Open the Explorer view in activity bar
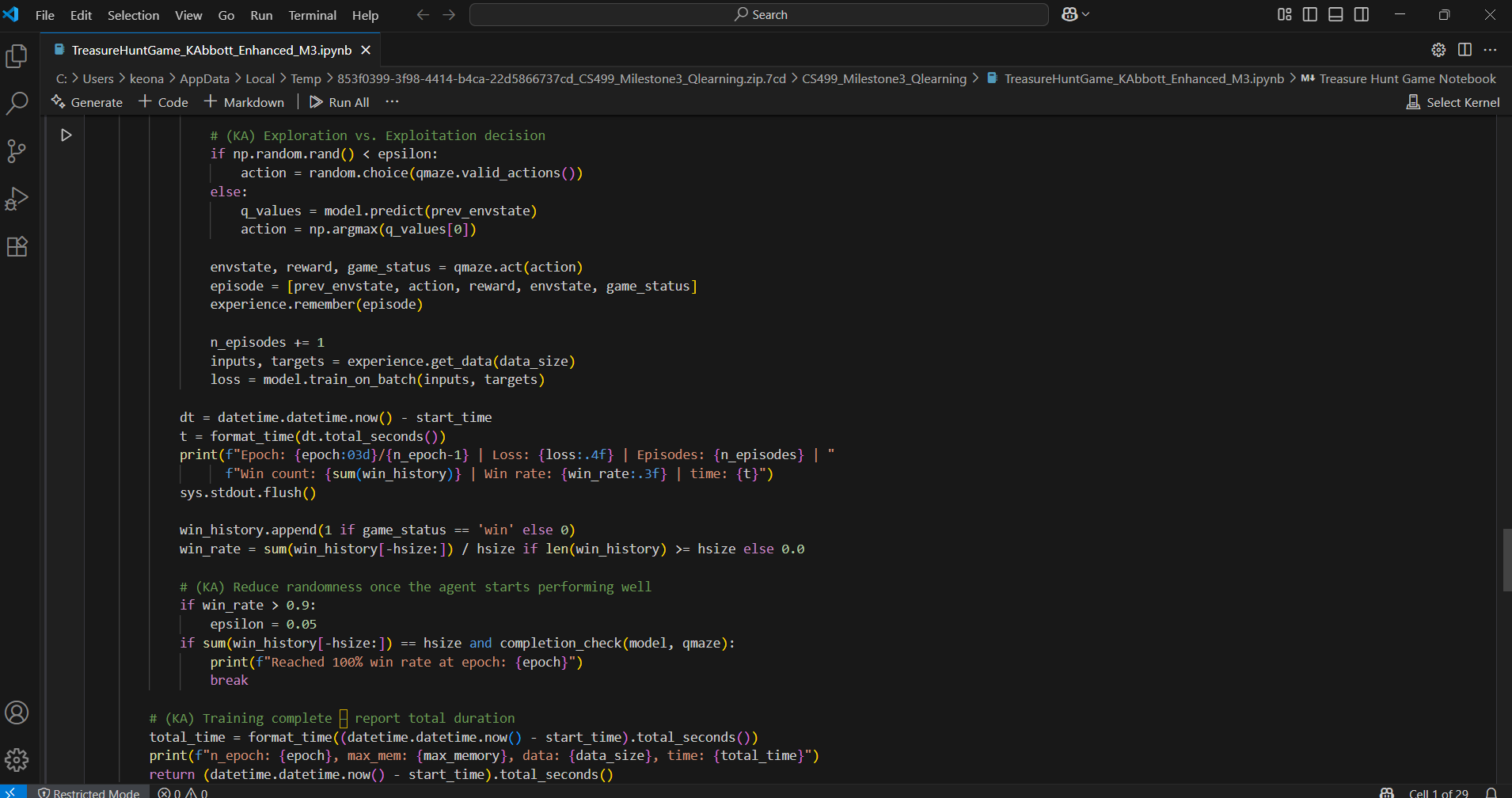This screenshot has width=1512, height=798. 17,56
